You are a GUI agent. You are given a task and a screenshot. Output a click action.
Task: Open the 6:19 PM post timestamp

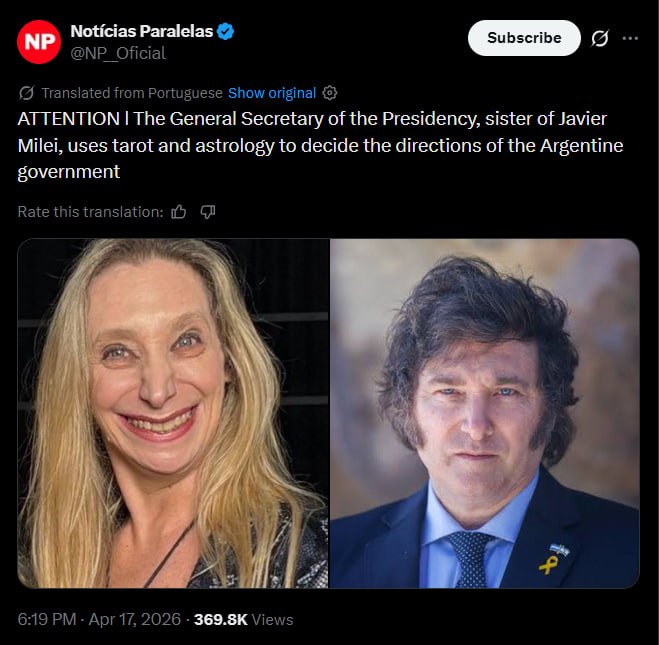pos(47,619)
